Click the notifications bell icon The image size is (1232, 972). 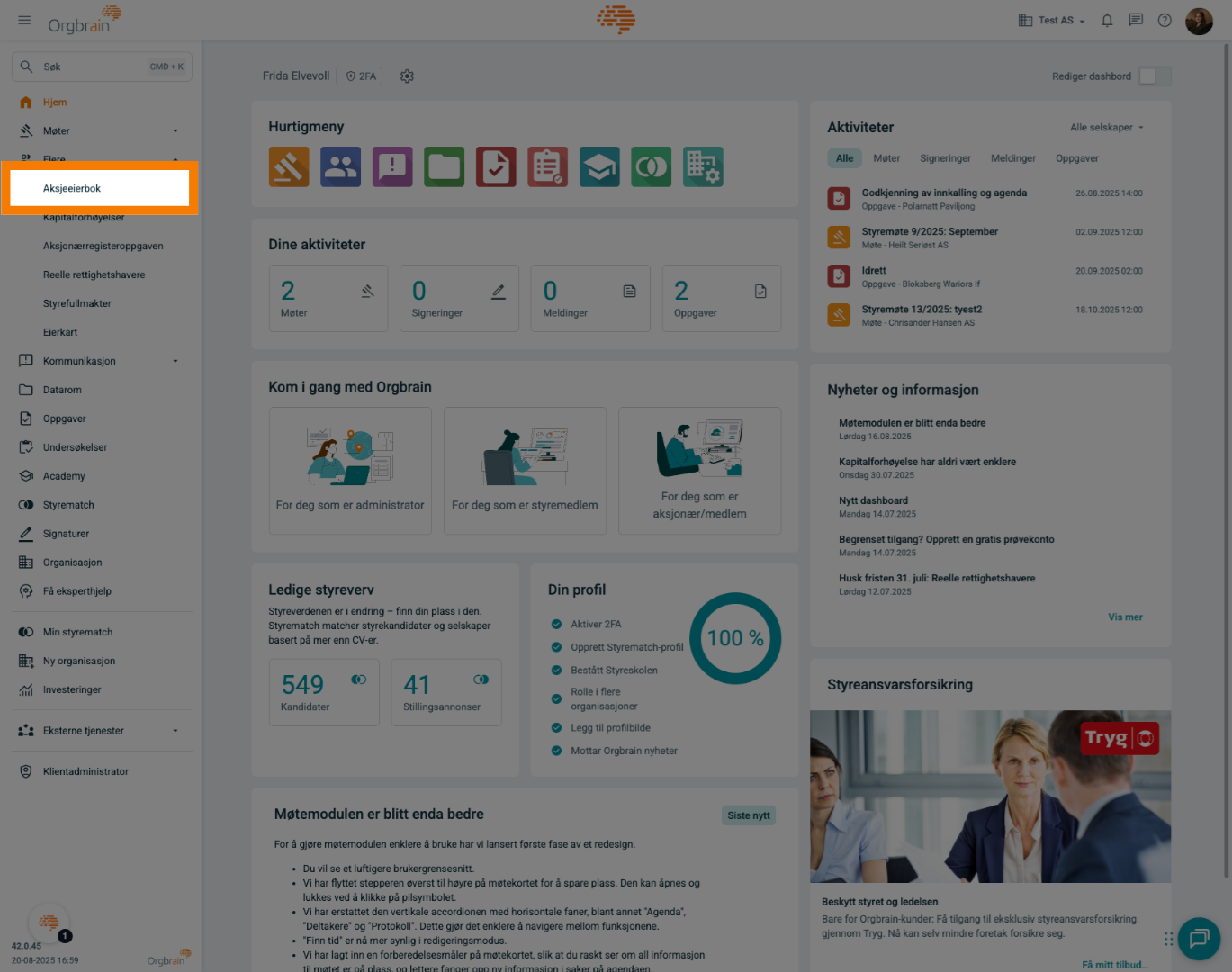1107,20
